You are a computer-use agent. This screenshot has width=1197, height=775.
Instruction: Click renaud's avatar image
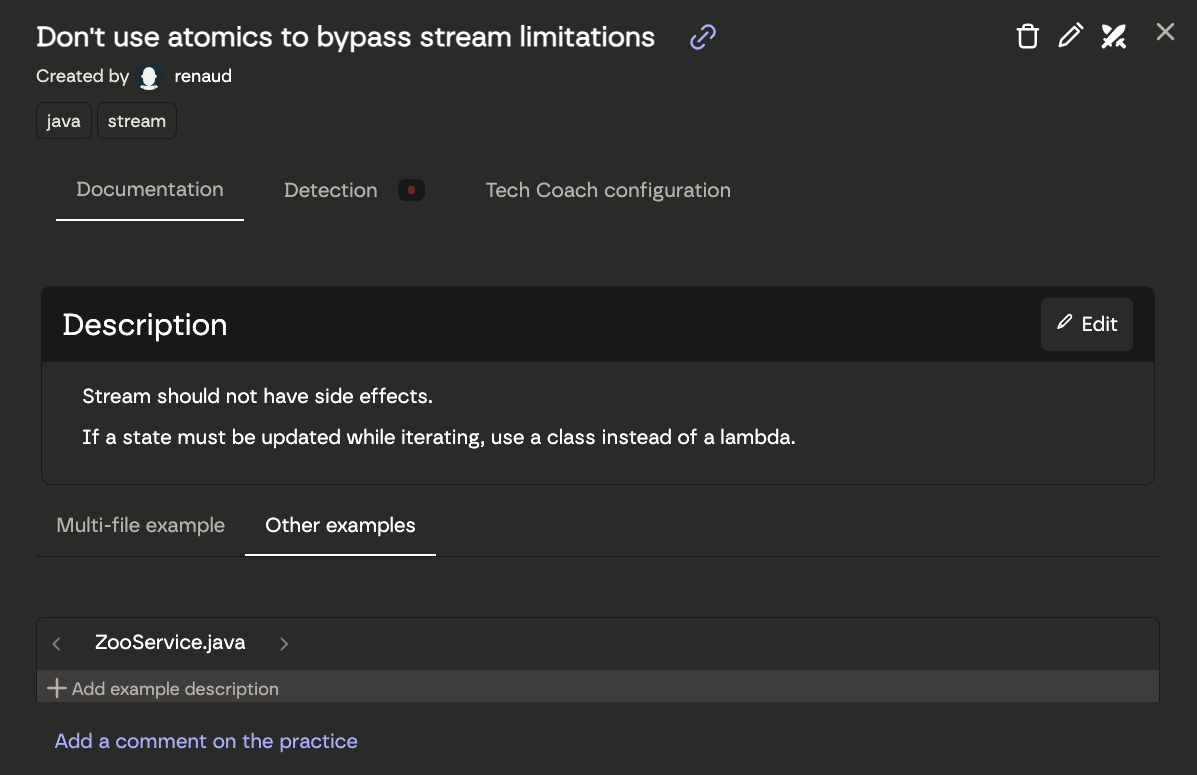(x=150, y=77)
